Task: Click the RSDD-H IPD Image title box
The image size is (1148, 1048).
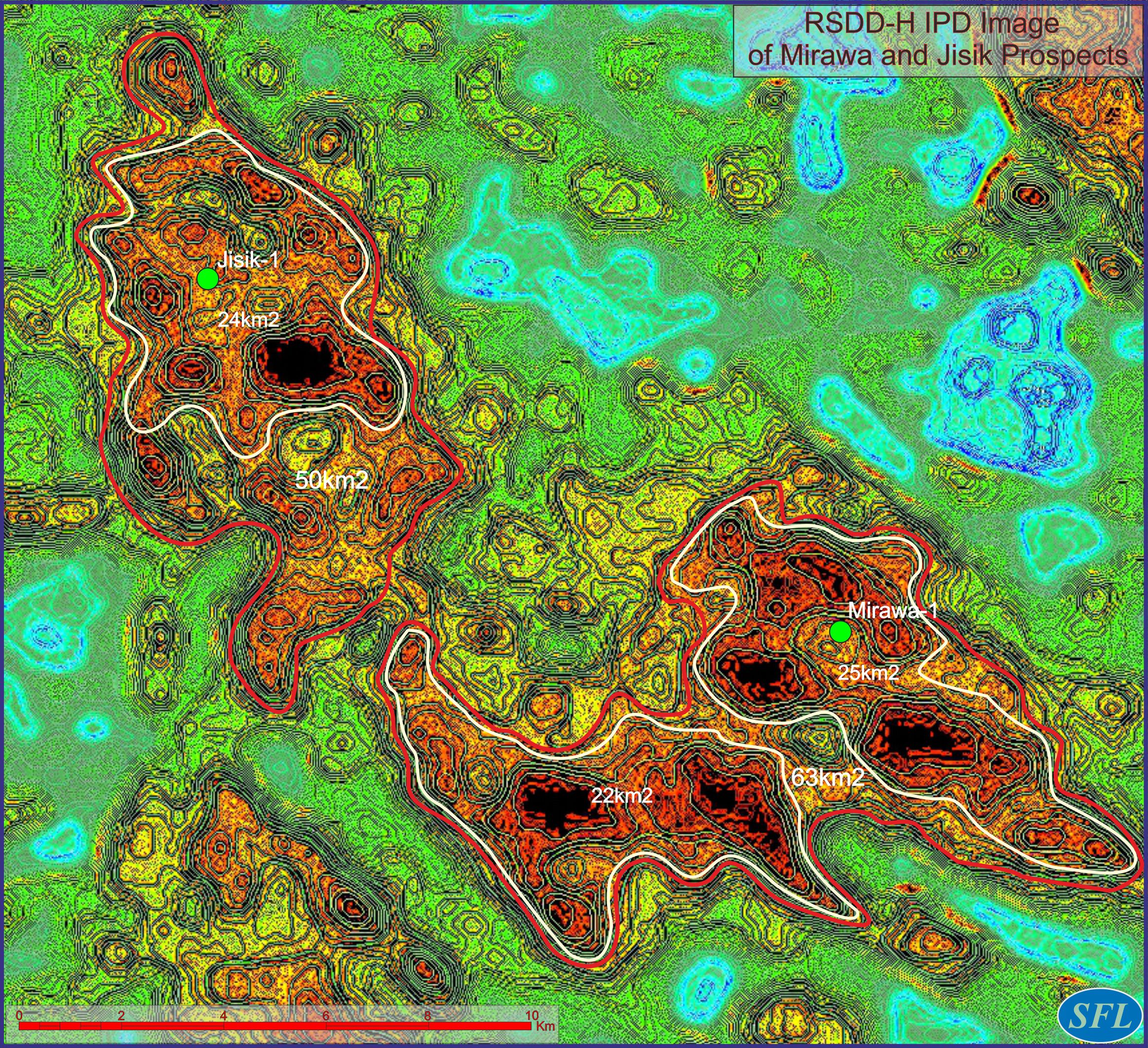Action: click(x=938, y=41)
